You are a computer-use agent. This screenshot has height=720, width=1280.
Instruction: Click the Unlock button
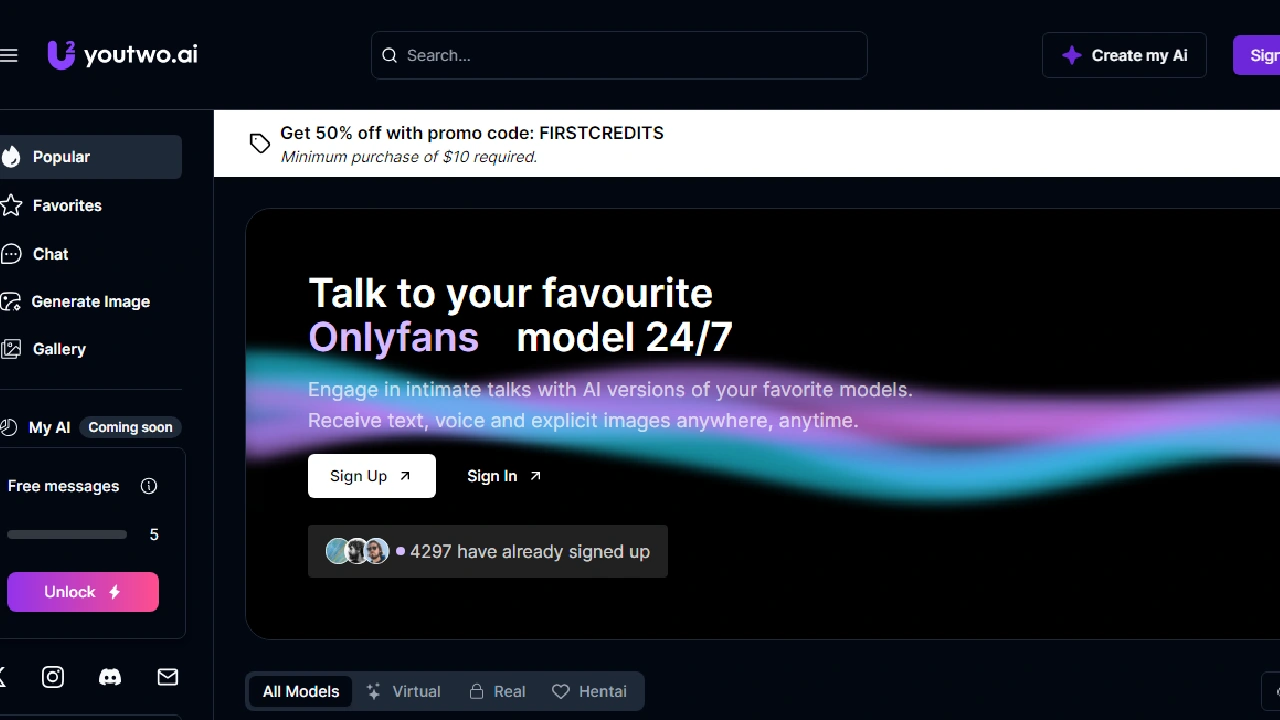(83, 592)
